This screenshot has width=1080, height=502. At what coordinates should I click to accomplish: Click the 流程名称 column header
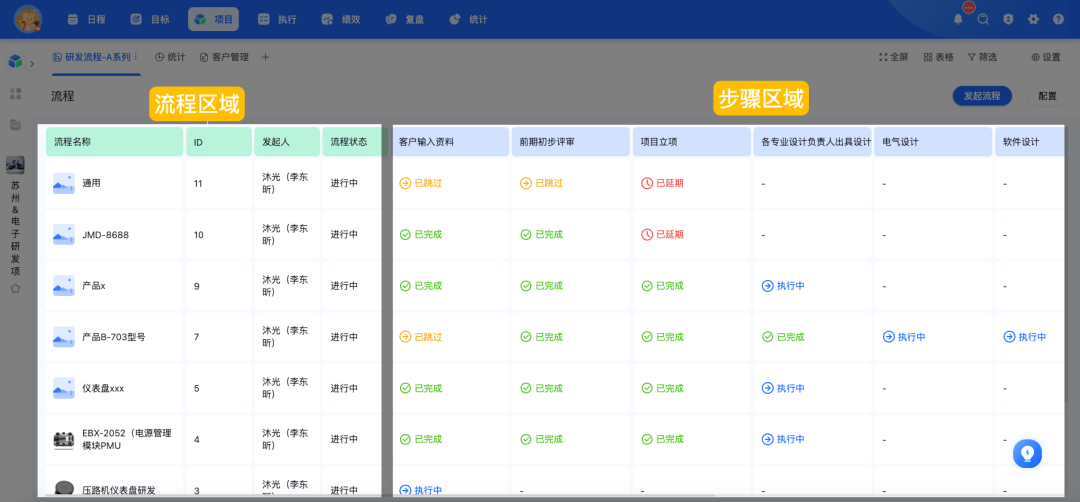pyautogui.click(x=114, y=142)
